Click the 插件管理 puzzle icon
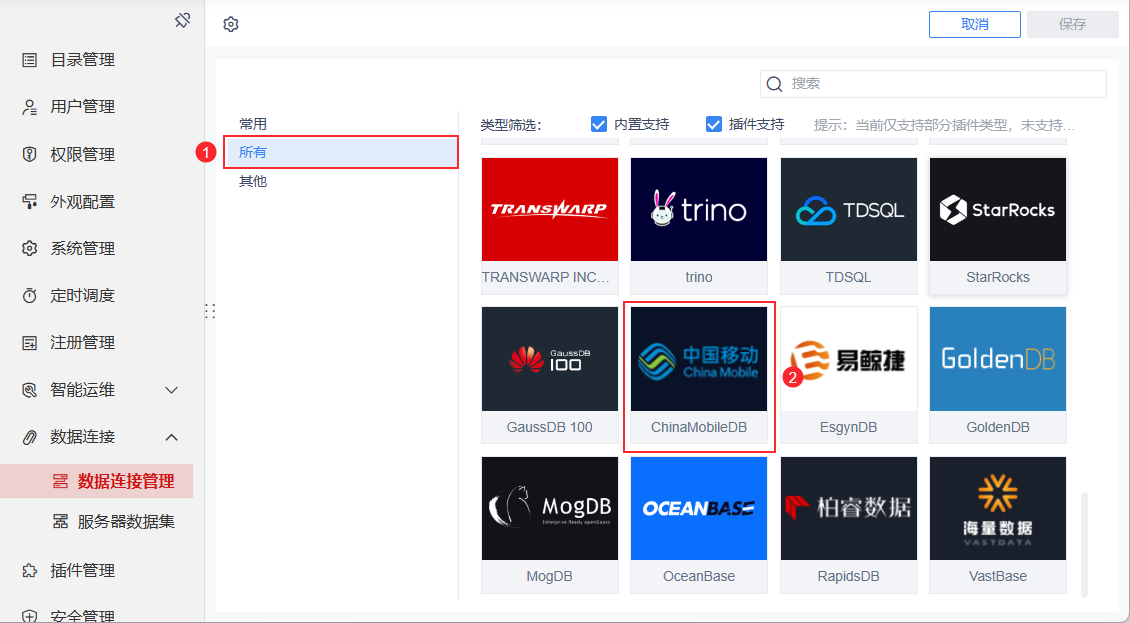The image size is (1130, 623). point(30,570)
